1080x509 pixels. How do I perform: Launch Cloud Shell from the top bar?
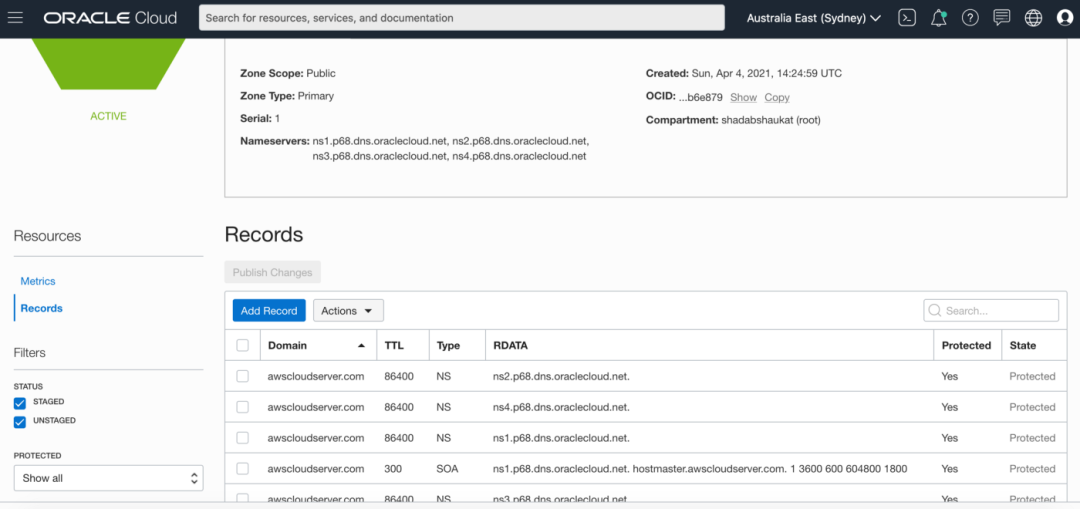click(x=907, y=19)
